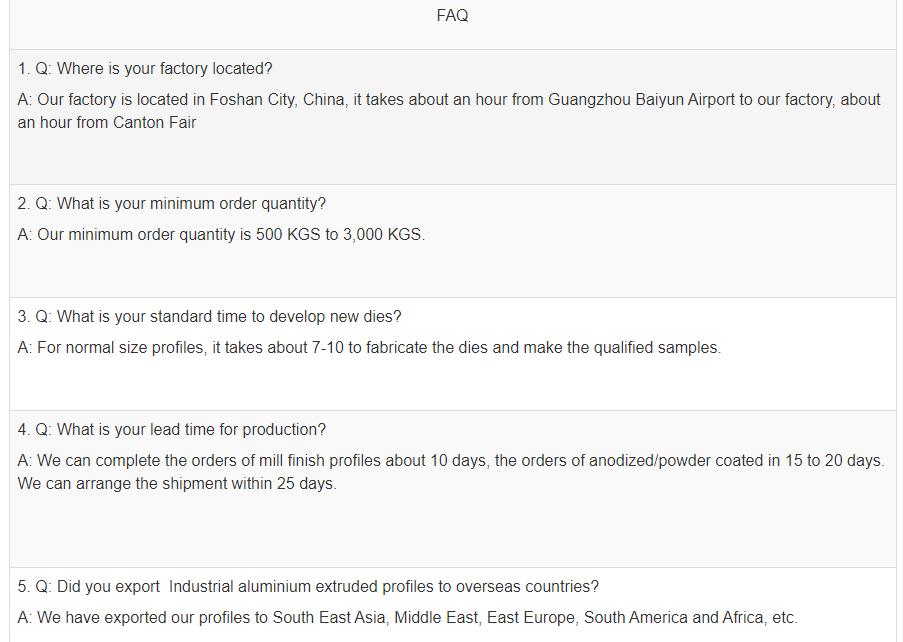Image resolution: width=903 pixels, height=642 pixels.
Task: Click the line "We can arrange the shipment within 25 days"
Action: (x=177, y=484)
